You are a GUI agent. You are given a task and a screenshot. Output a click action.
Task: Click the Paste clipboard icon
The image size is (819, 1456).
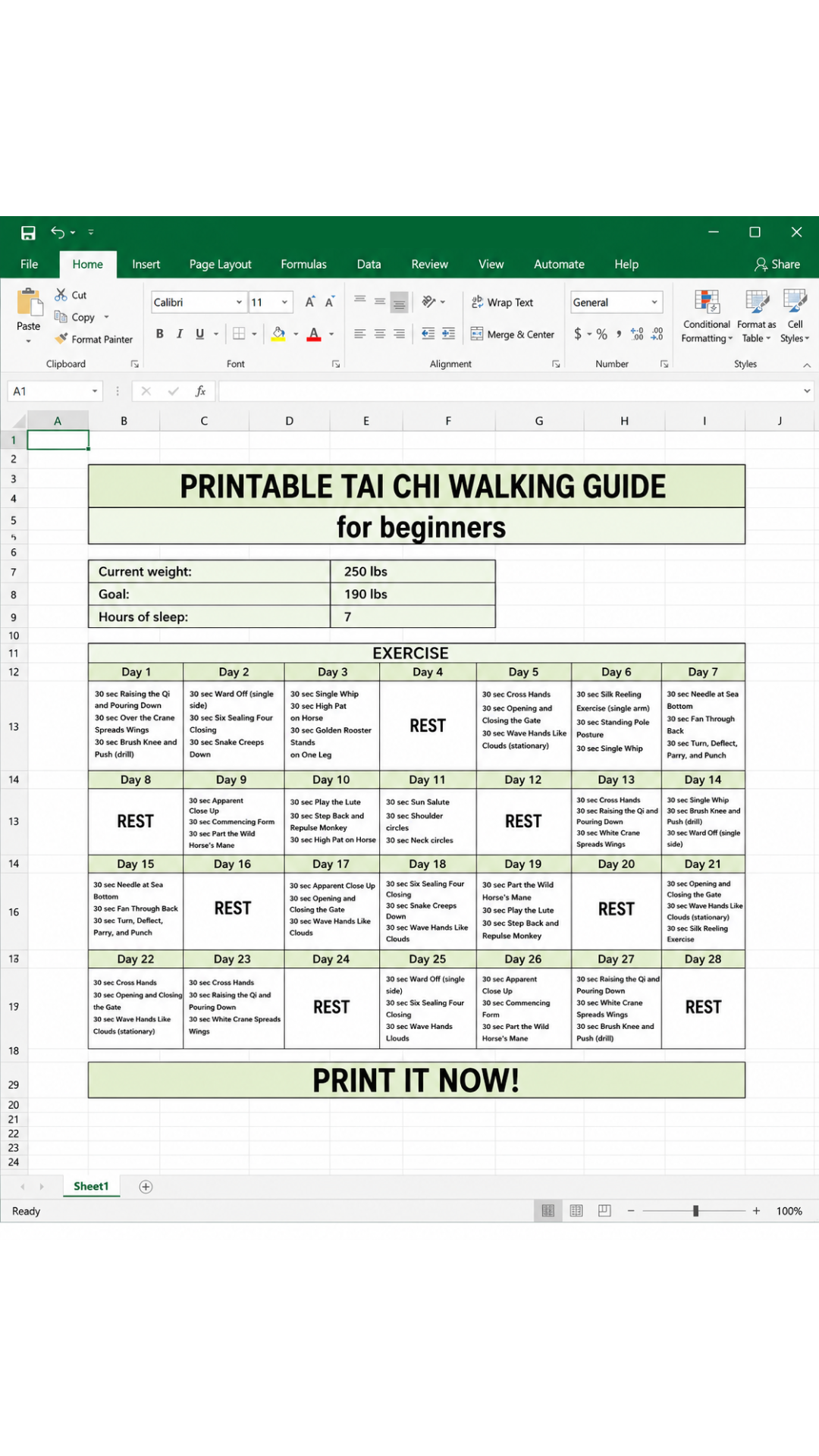(30, 302)
